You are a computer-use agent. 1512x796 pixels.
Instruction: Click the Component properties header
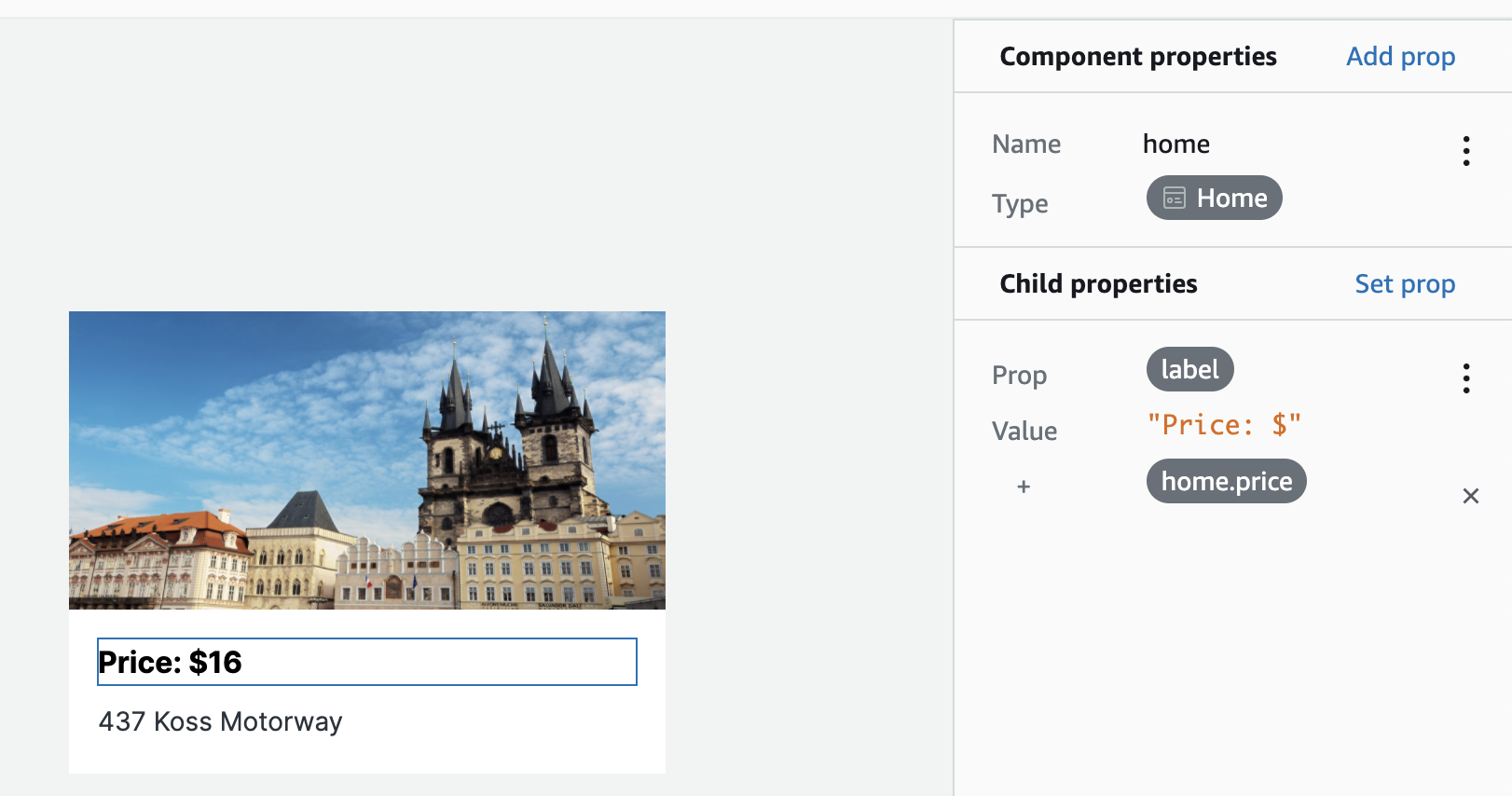(1138, 56)
